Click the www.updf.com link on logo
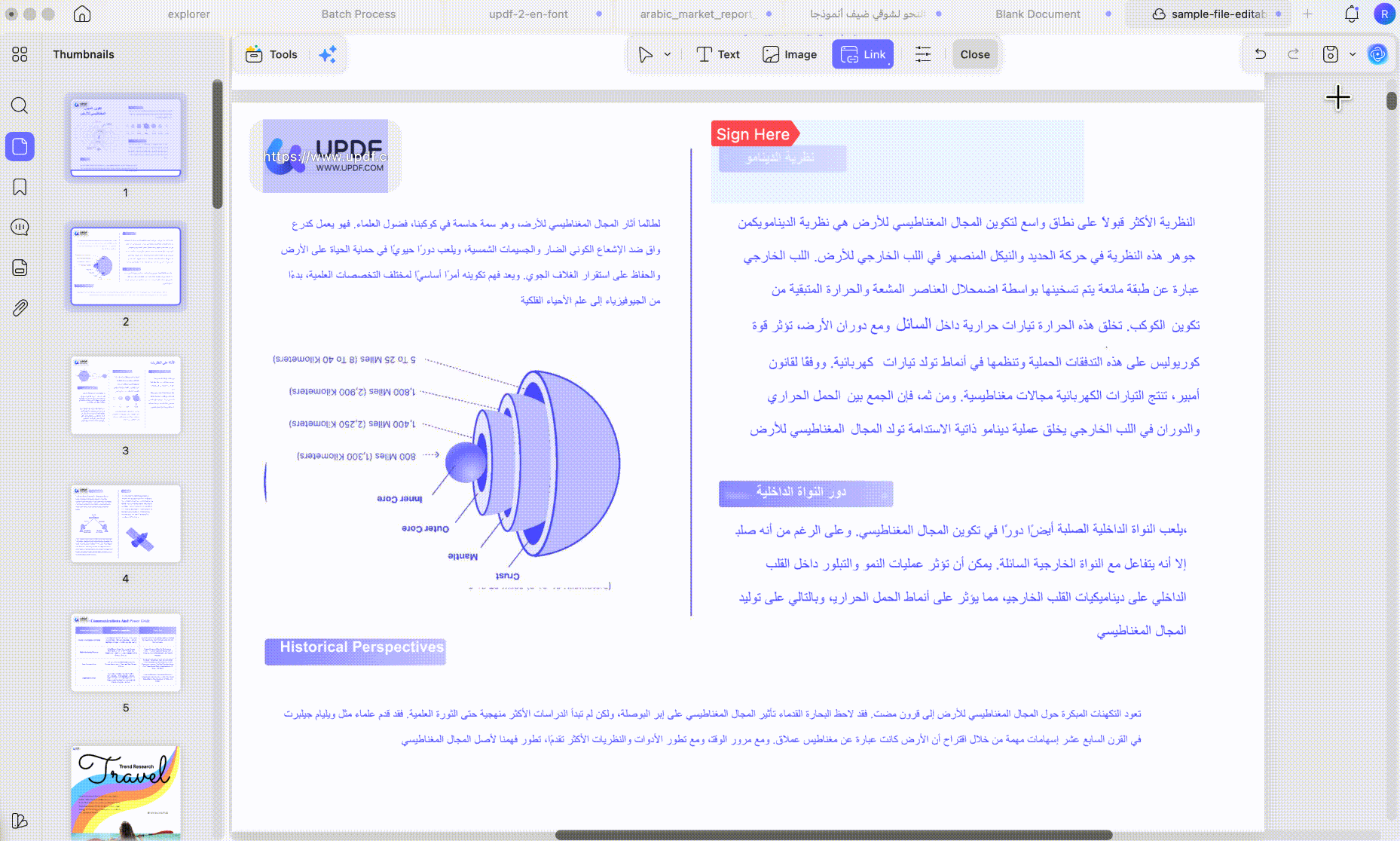Screen dimensions: 1400x841 (326, 156)
